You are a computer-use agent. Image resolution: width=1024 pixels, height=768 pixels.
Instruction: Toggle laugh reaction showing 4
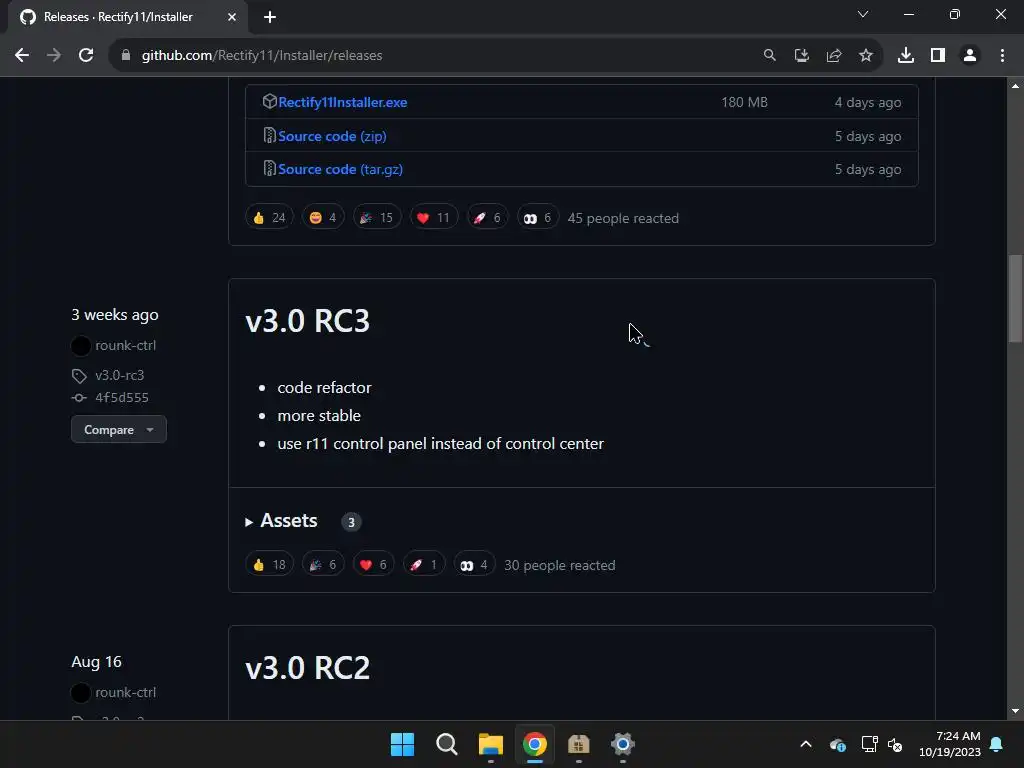click(x=323, y=217)
